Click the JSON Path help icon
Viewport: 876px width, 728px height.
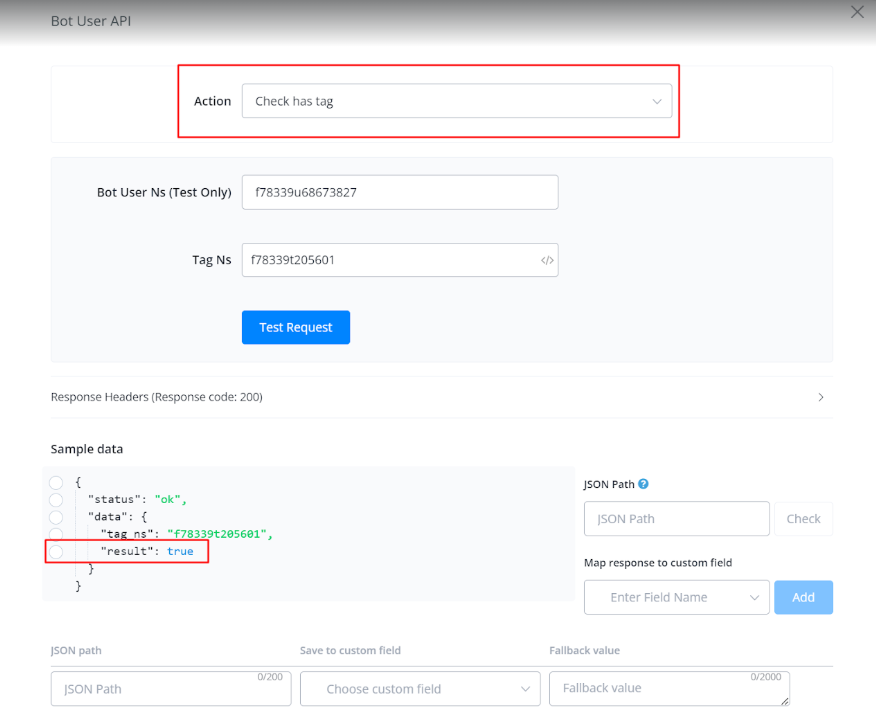(643, 484)
